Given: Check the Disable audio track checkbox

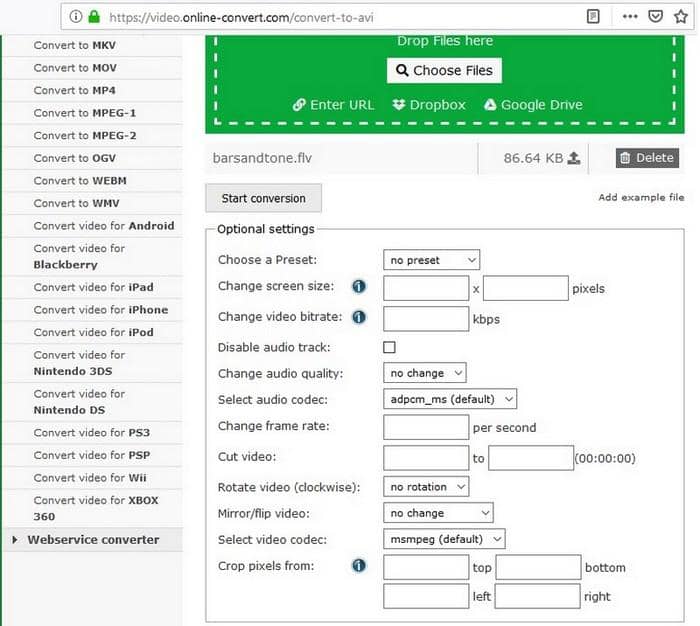Looking at the screenshot, I should click(389, 347).
